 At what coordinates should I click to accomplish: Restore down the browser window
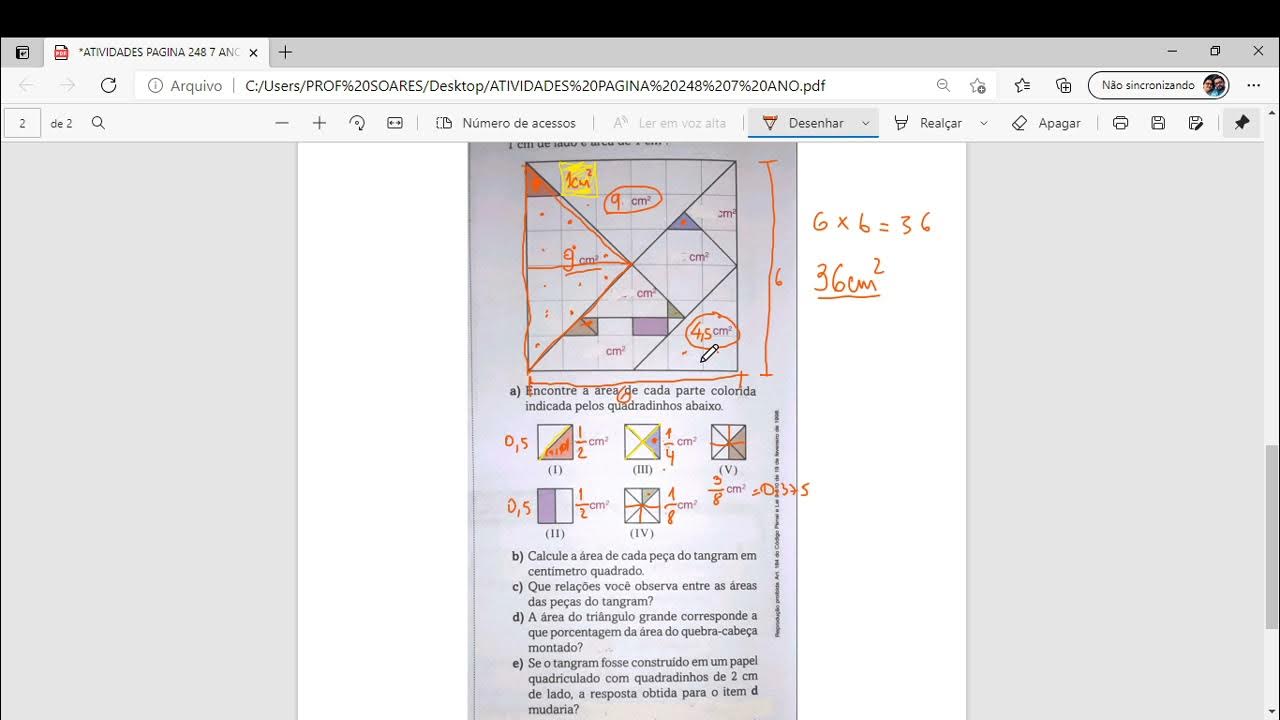1215,51
